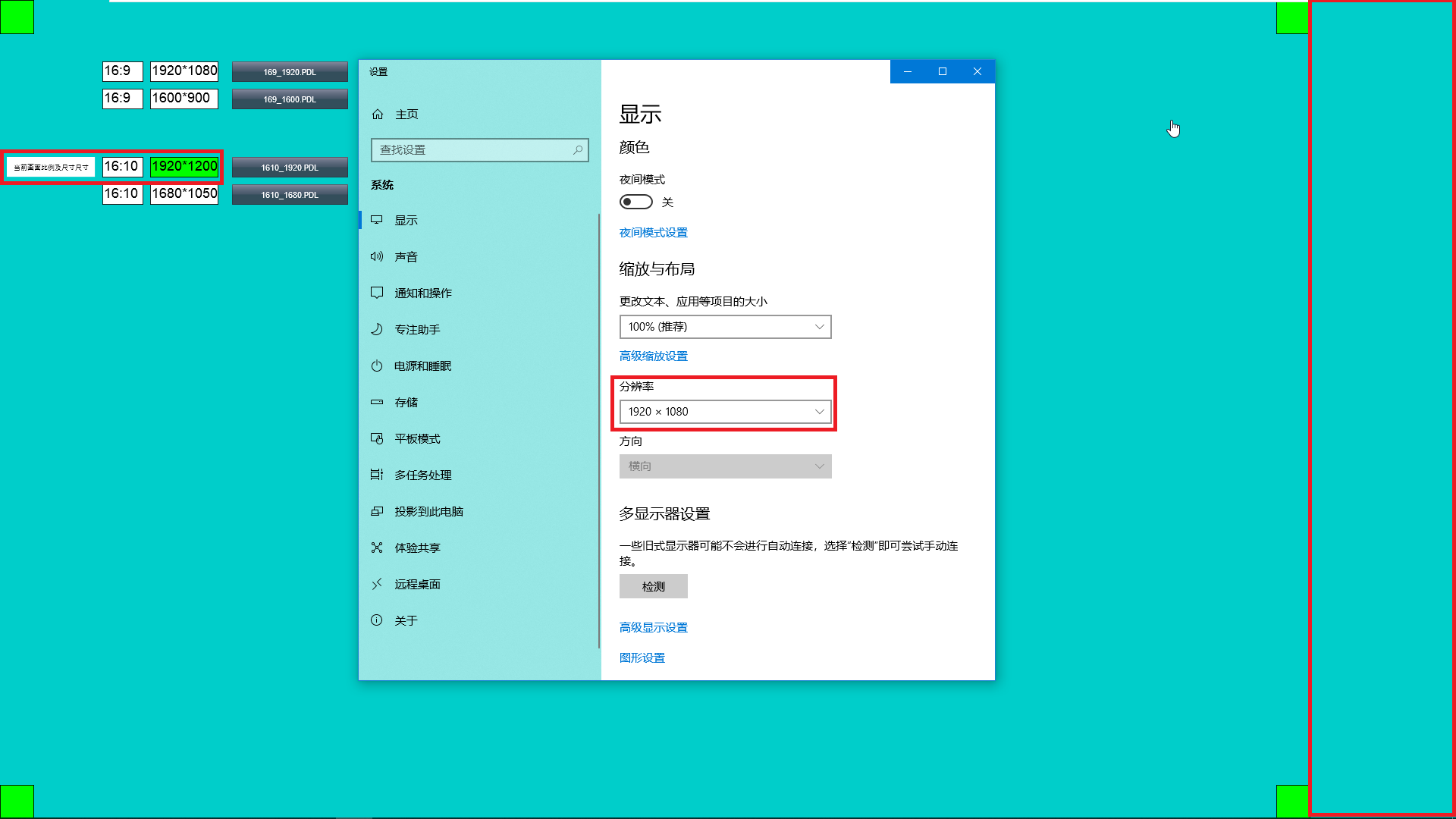Open Advanced display settings link
Image resolution: width=1456 pixels, height=819 pixels.
click(x=653, y=628)
